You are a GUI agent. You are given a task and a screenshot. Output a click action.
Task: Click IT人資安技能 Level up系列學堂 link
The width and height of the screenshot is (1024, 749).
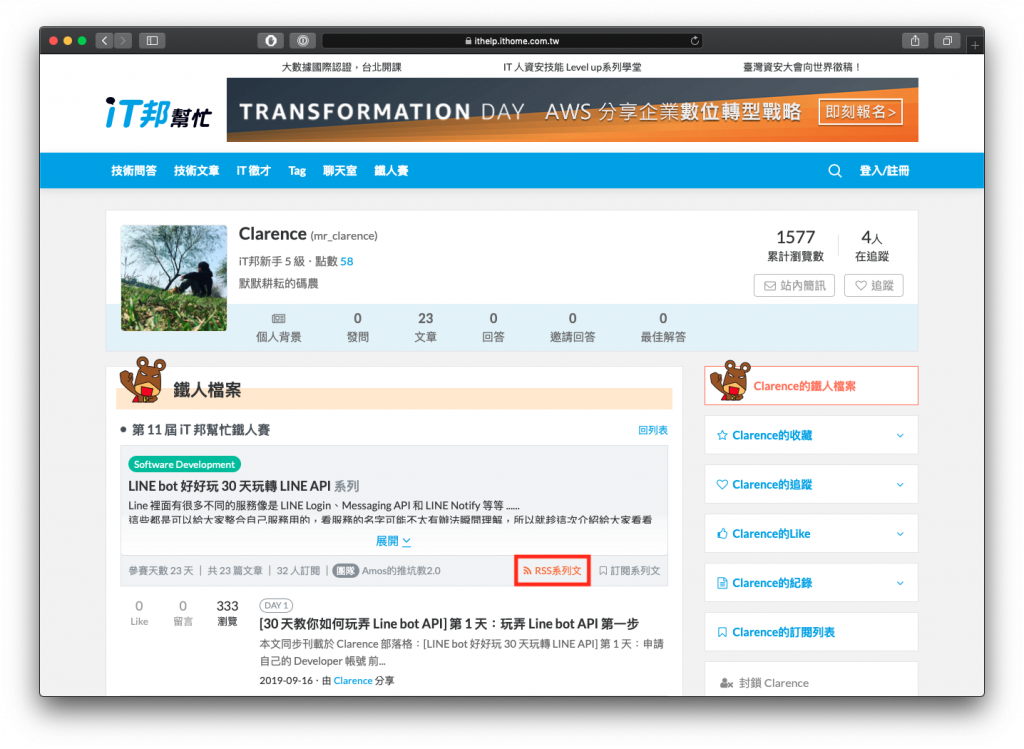[x=572, y=67]
